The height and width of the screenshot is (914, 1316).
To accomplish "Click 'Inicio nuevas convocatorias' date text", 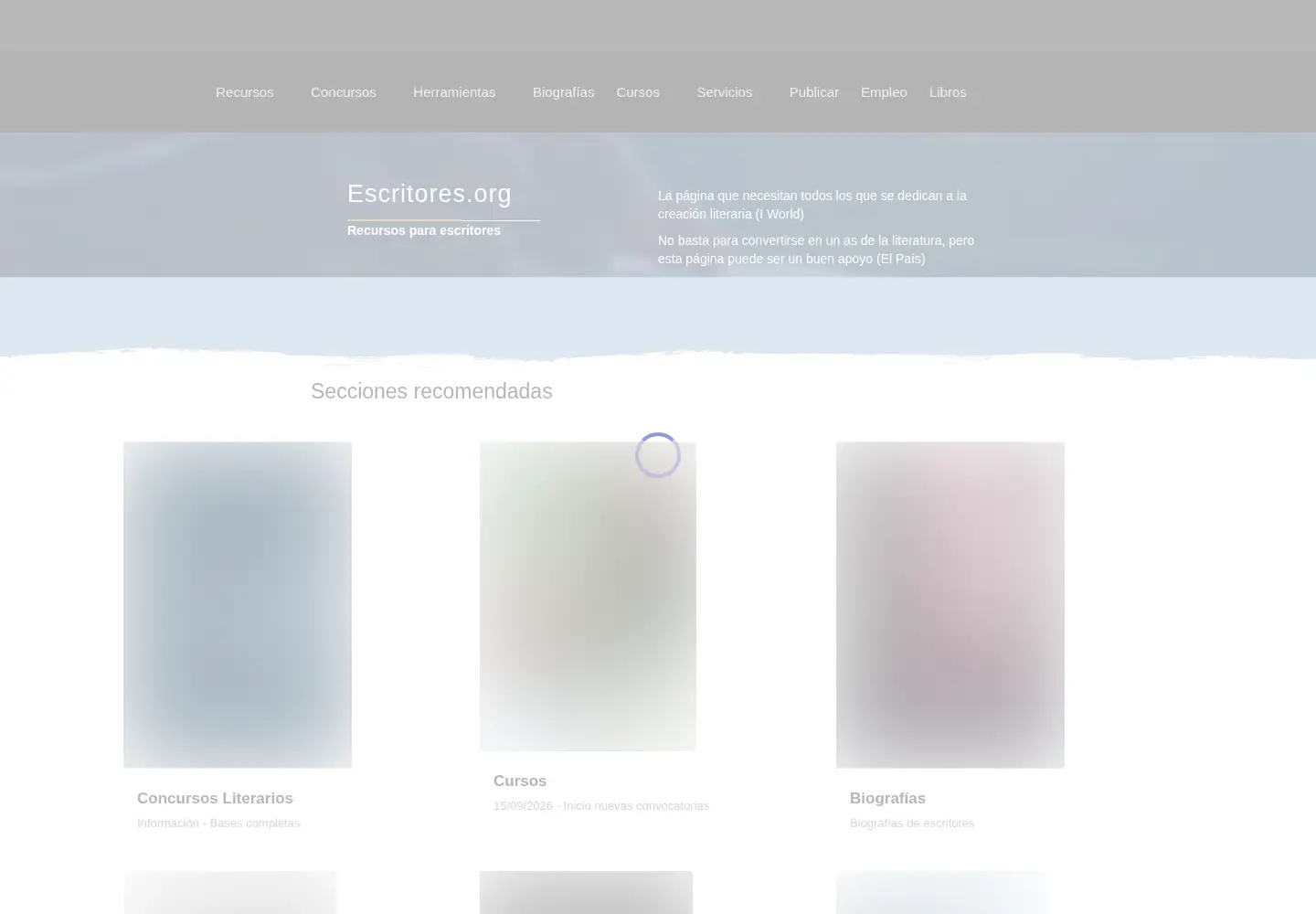I will 601,805.
